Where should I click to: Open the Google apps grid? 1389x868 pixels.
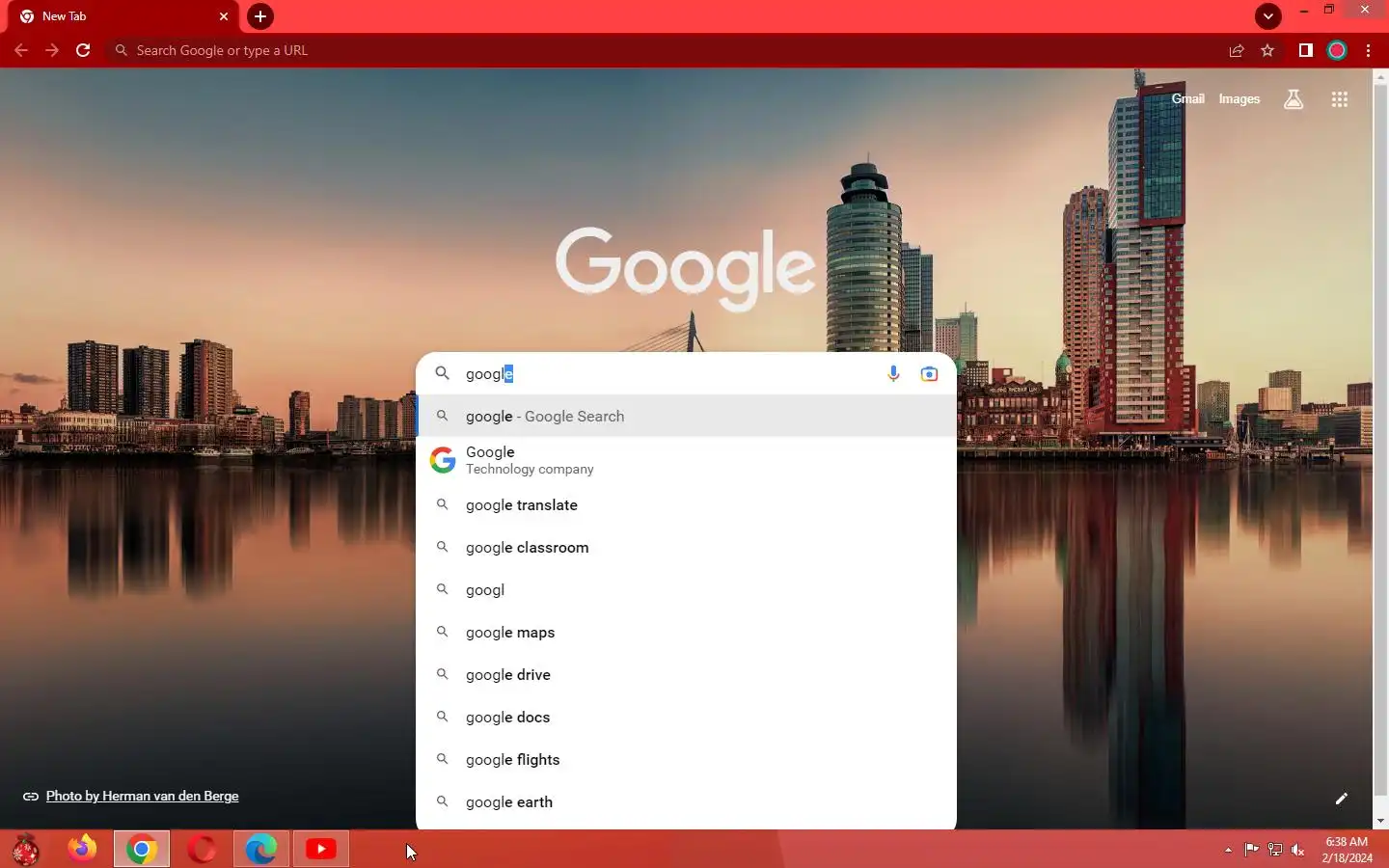pyautogui.click(x=1339, y=98)
